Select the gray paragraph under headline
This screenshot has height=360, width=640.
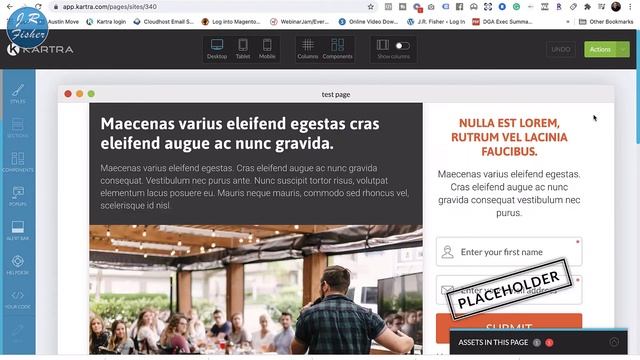tap(255, 187)
